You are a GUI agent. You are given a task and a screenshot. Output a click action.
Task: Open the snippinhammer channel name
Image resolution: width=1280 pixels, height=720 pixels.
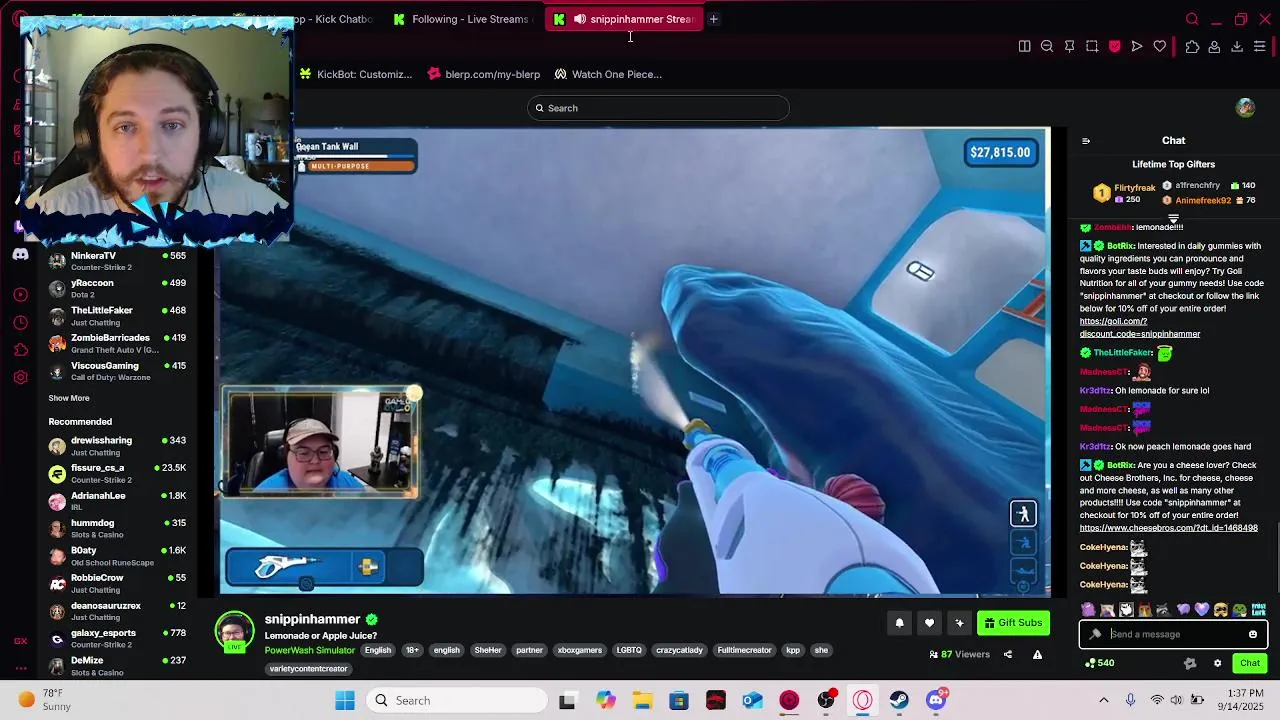pos(312,619)
